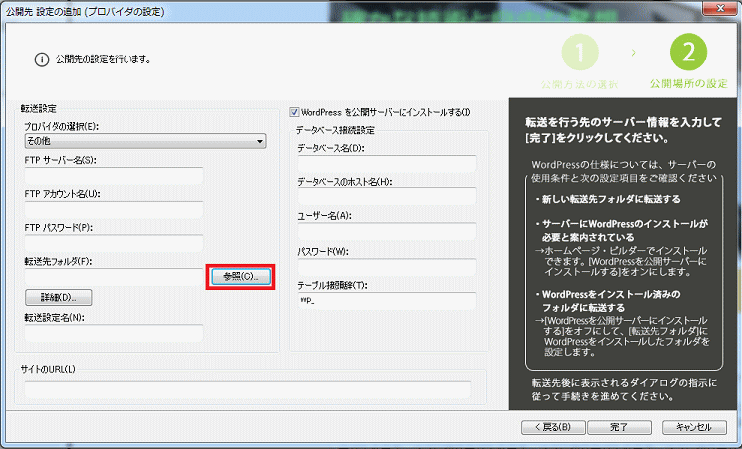Click the データベース名 input field
This screenshot has width=742, height=449.
click(386, 165)
